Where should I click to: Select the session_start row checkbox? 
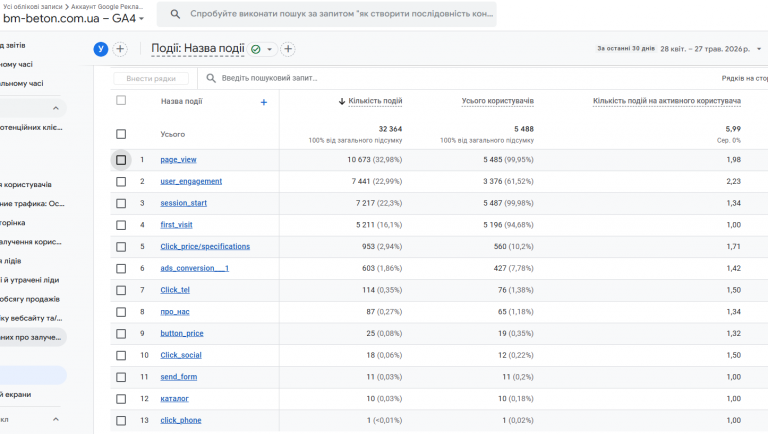(x=121, y=203)
